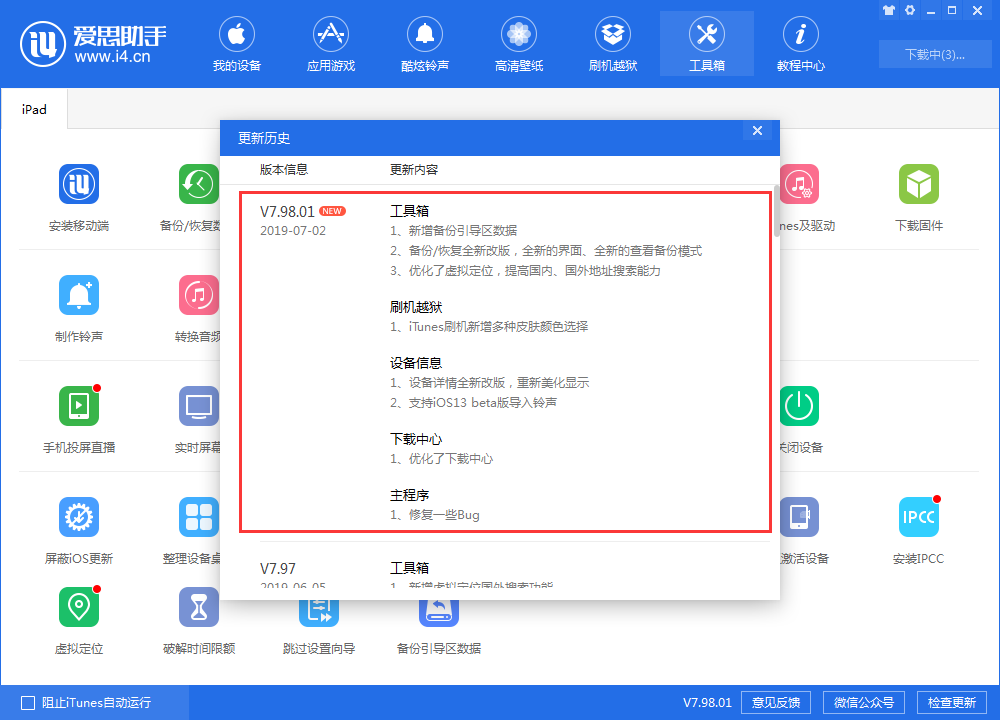This screenshot has width=1000, height=720.
Task: Click the 意见反馈 feedback button
Action: point(776,702)
